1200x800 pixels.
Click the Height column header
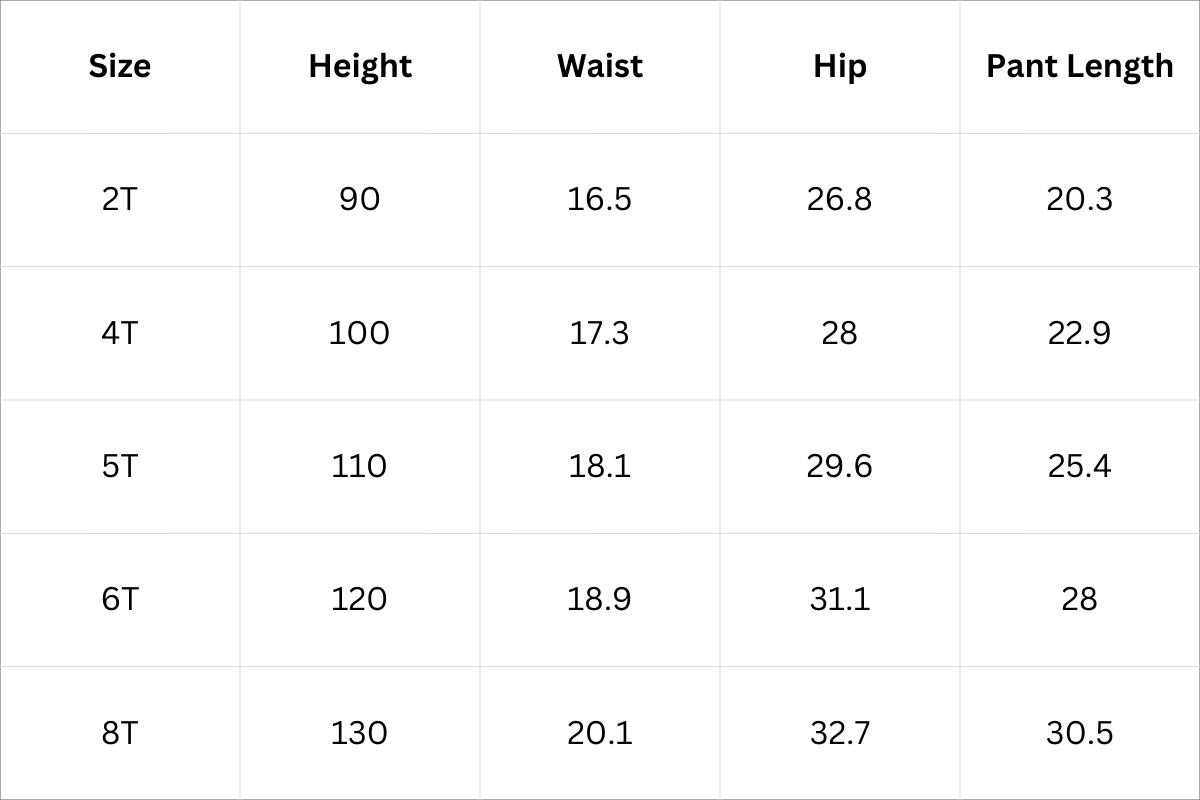click(x=360, y=66)
